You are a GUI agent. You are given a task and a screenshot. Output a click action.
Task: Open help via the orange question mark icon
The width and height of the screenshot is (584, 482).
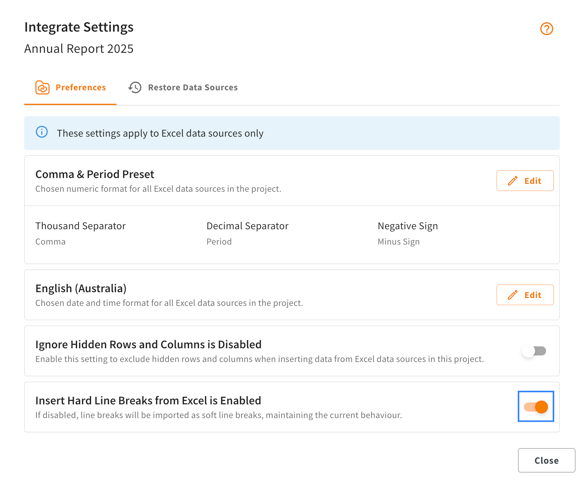[546, 29]
